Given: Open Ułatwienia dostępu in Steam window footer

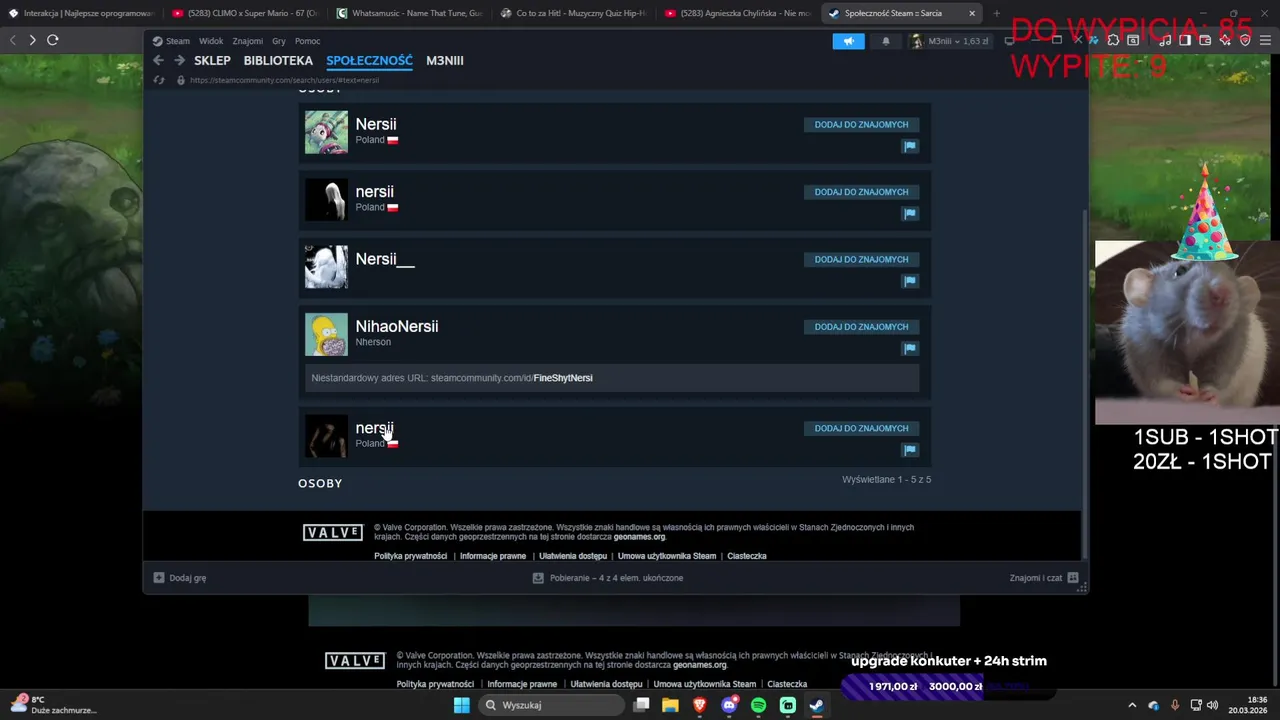Looking at the screenshot, I should tap(573, 556).
